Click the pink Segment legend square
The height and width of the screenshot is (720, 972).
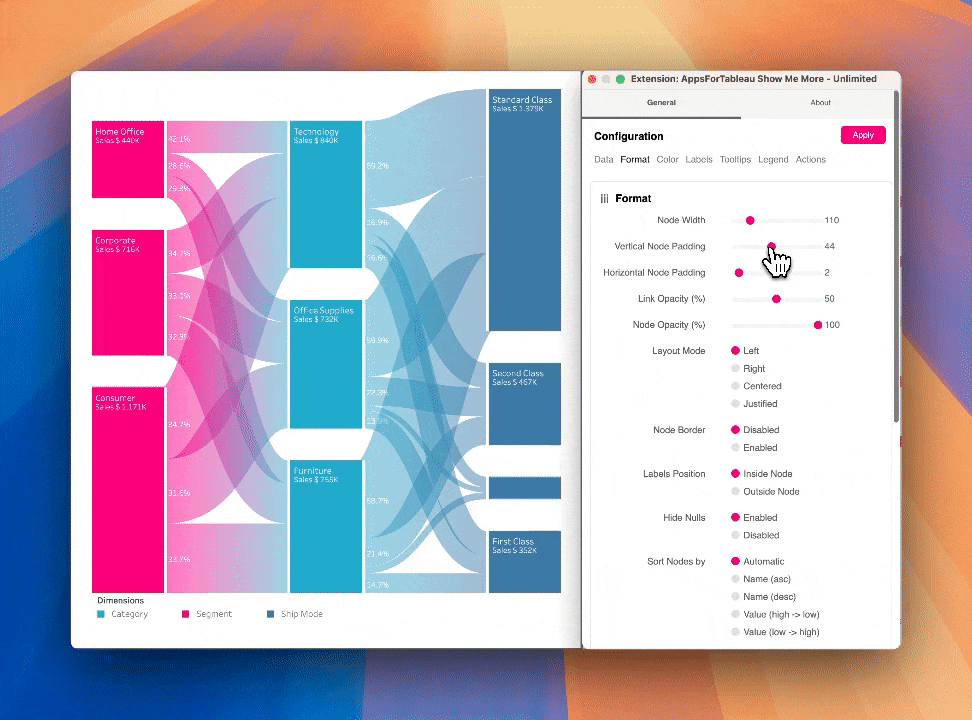(x=185, y=614)
